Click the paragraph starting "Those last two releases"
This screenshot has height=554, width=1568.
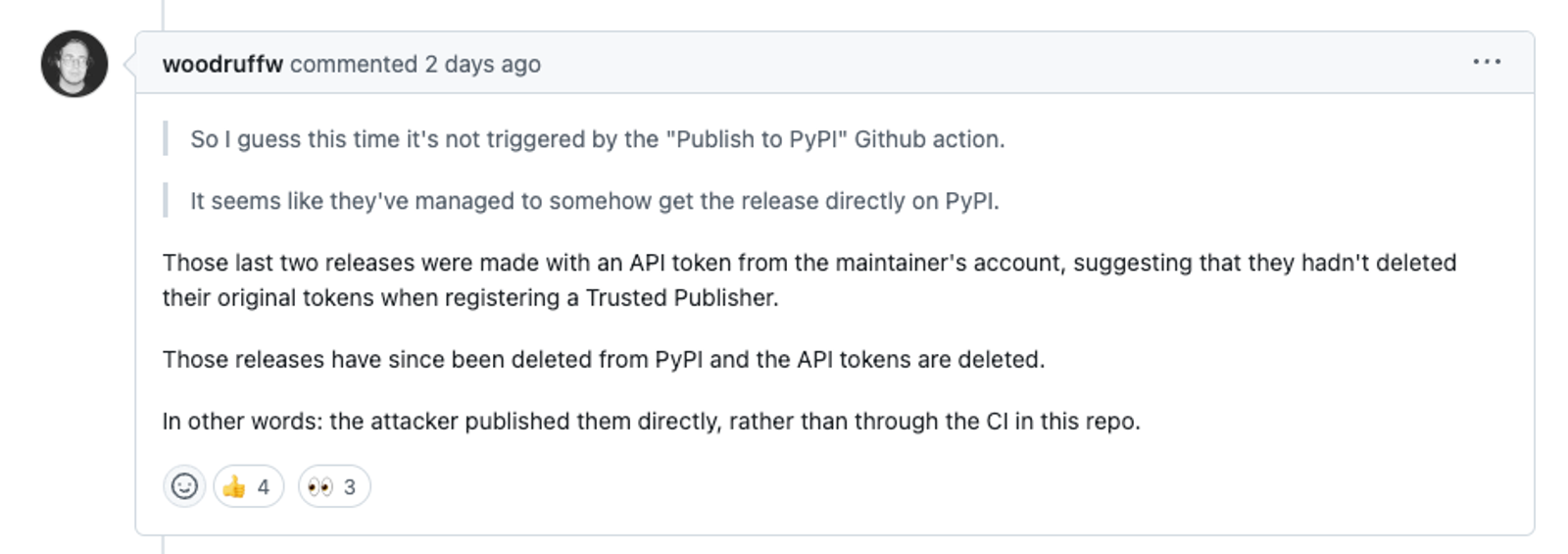(809, 280)
